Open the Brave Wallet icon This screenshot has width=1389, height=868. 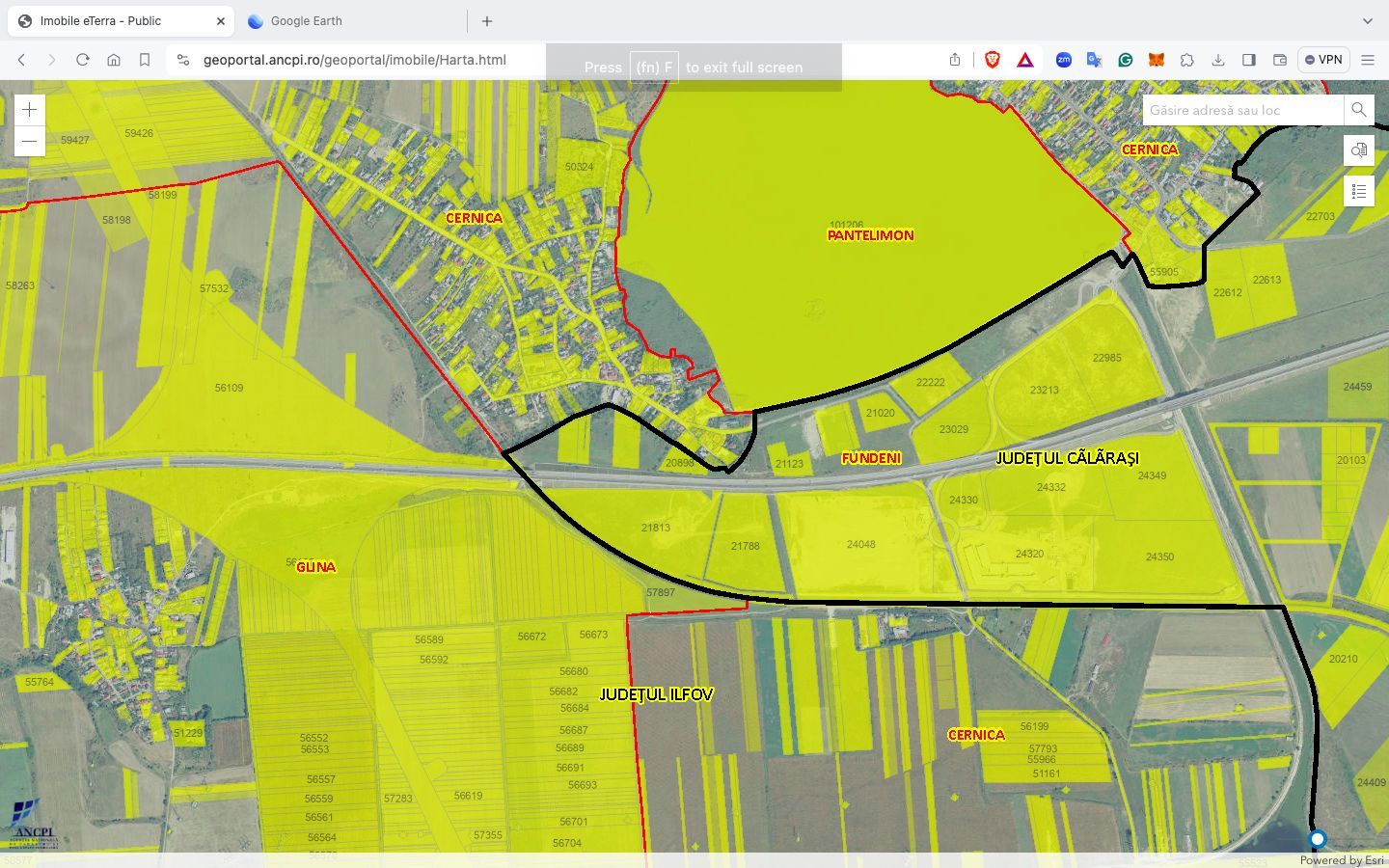(x=1280, y=60)
